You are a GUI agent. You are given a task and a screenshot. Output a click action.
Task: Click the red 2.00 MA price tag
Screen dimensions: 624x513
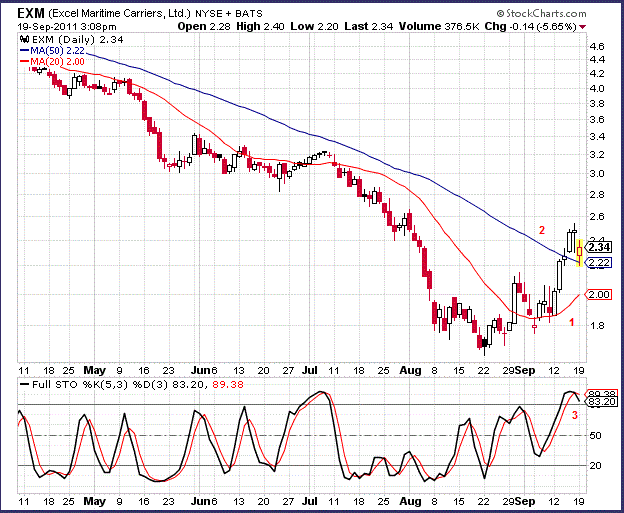tap(599, 295)
